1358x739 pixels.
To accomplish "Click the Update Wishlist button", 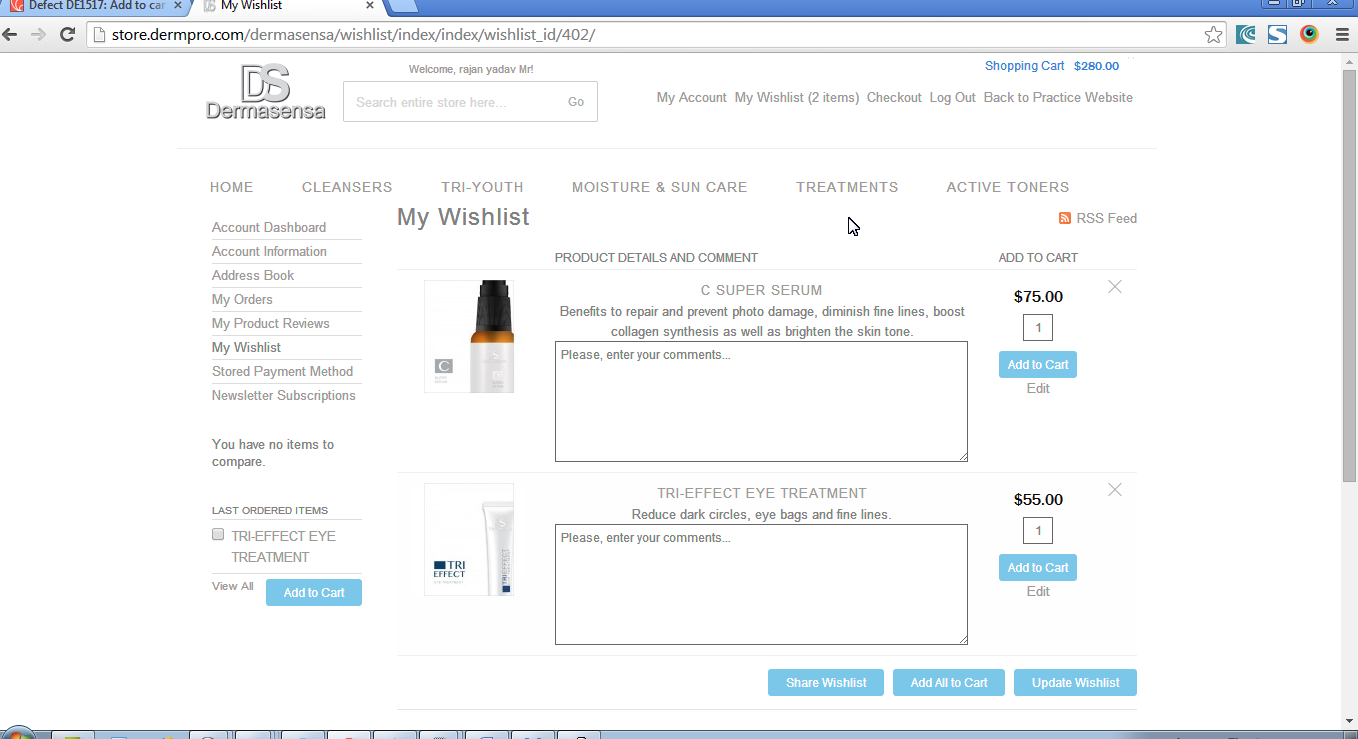I will click(x=1076, y=683).
